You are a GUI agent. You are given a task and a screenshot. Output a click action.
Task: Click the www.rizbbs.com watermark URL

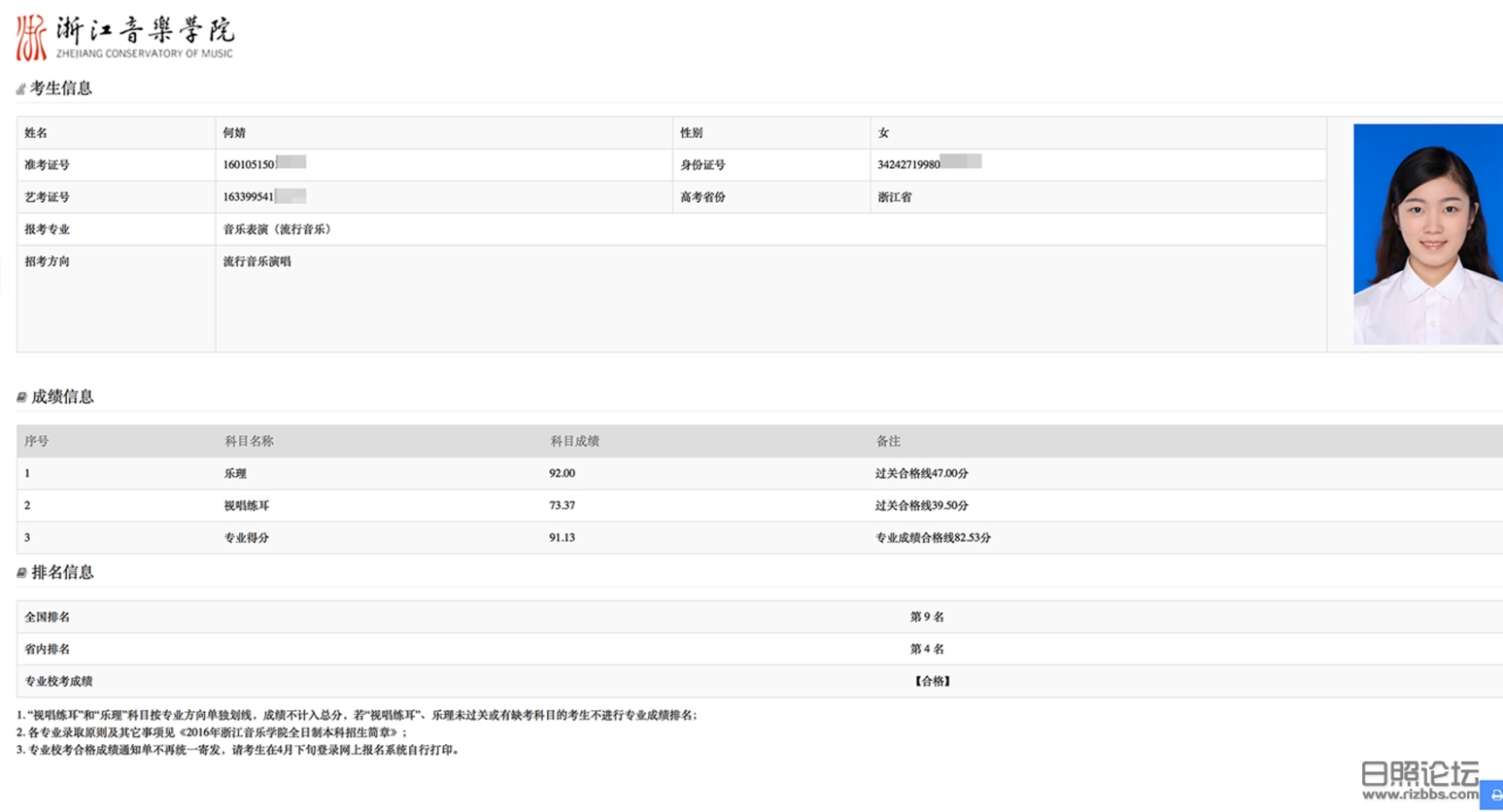(x=1419, y=795)
